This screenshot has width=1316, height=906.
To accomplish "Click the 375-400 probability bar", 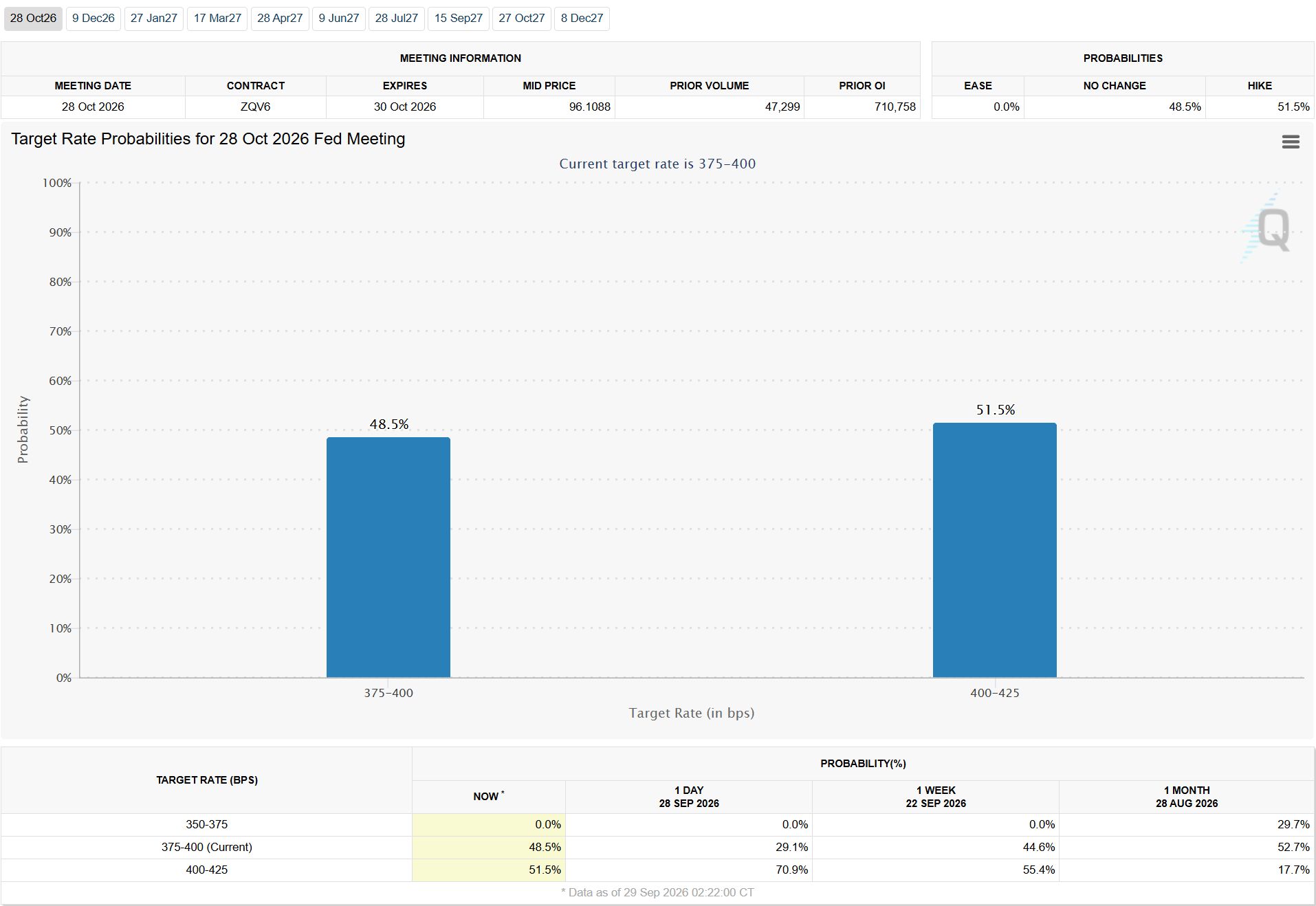I will [x=388, y=557].
